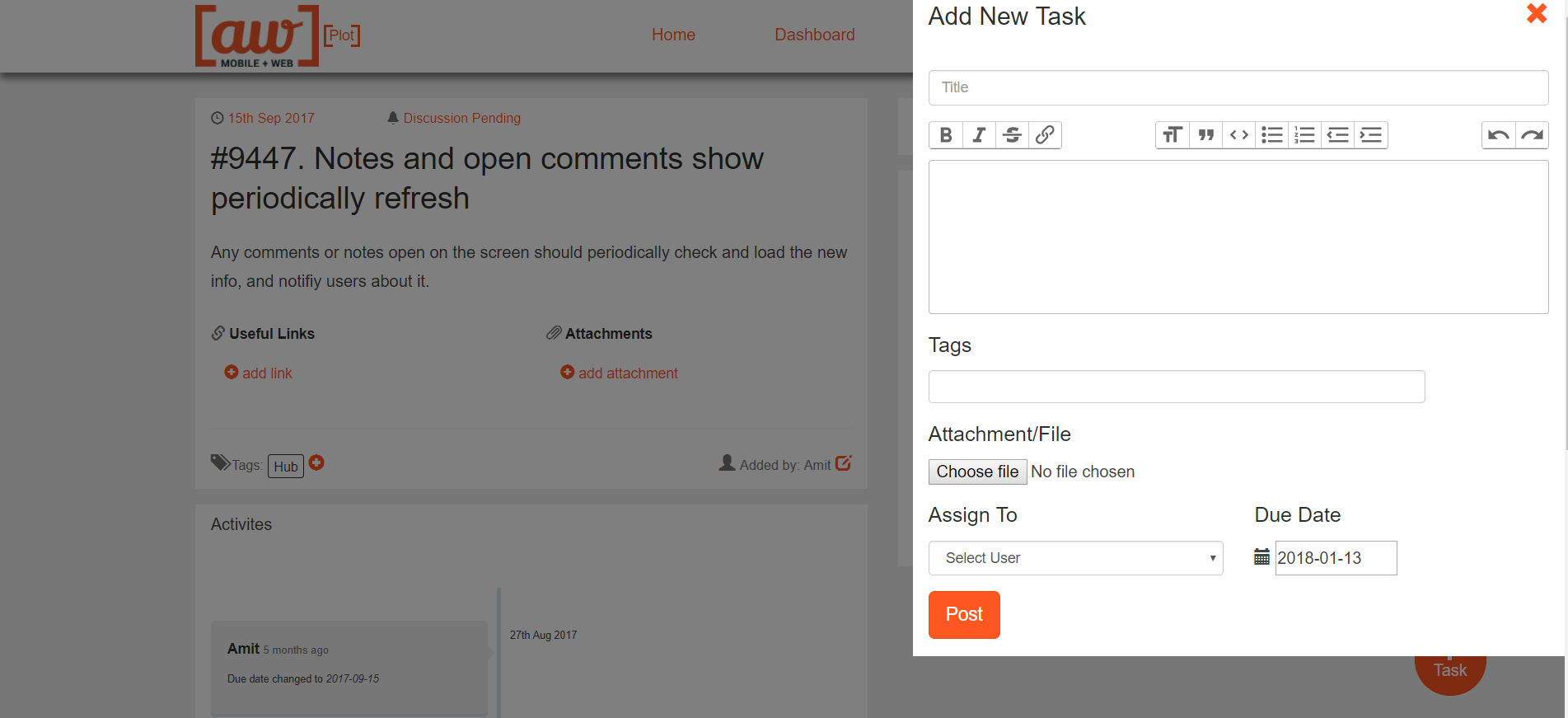
Task: Focus the Tags input field
Action: (x=1177, y=387)
